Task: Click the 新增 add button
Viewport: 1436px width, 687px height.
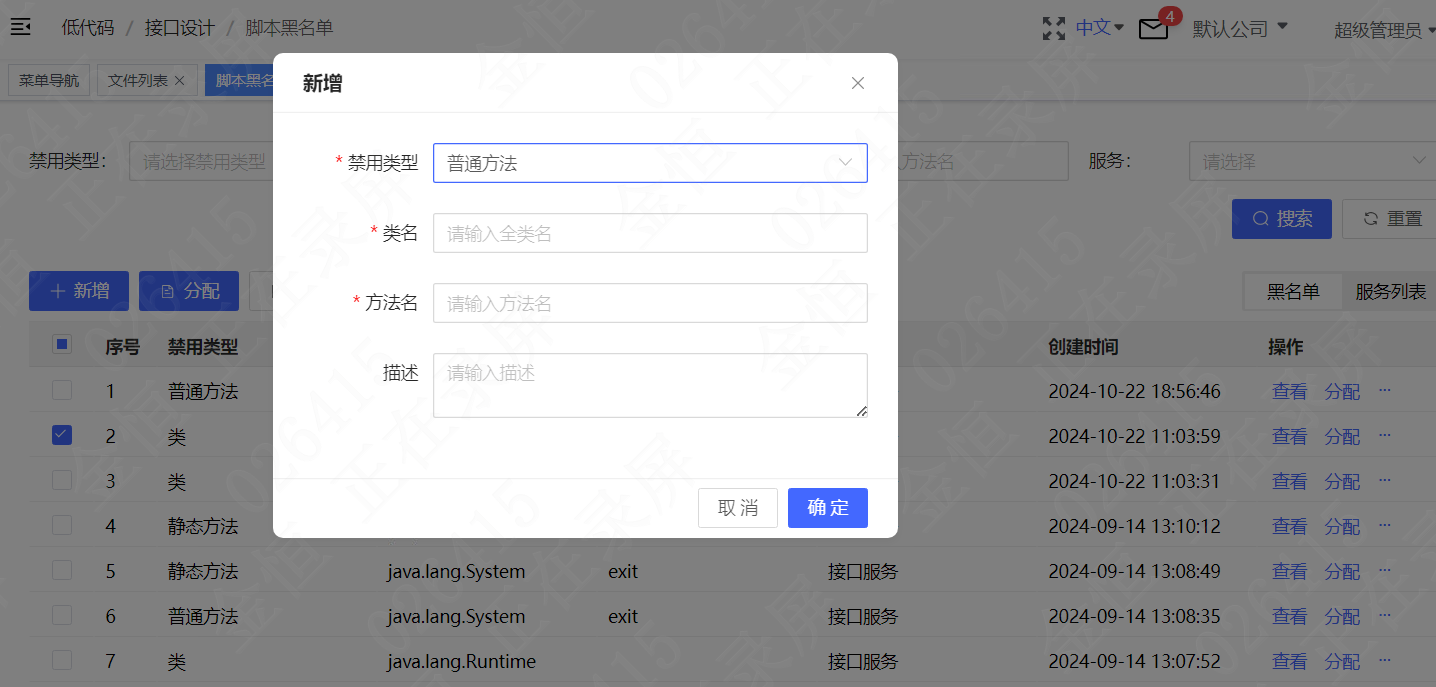Action: (x=79, y=291)
